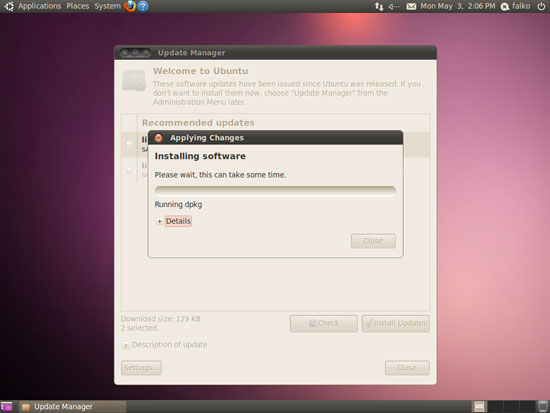Screen dimensions: 550x413
Task: Click the Ubuntu logo in top panel
Action: pyautogui.click(x=8, y=6)
